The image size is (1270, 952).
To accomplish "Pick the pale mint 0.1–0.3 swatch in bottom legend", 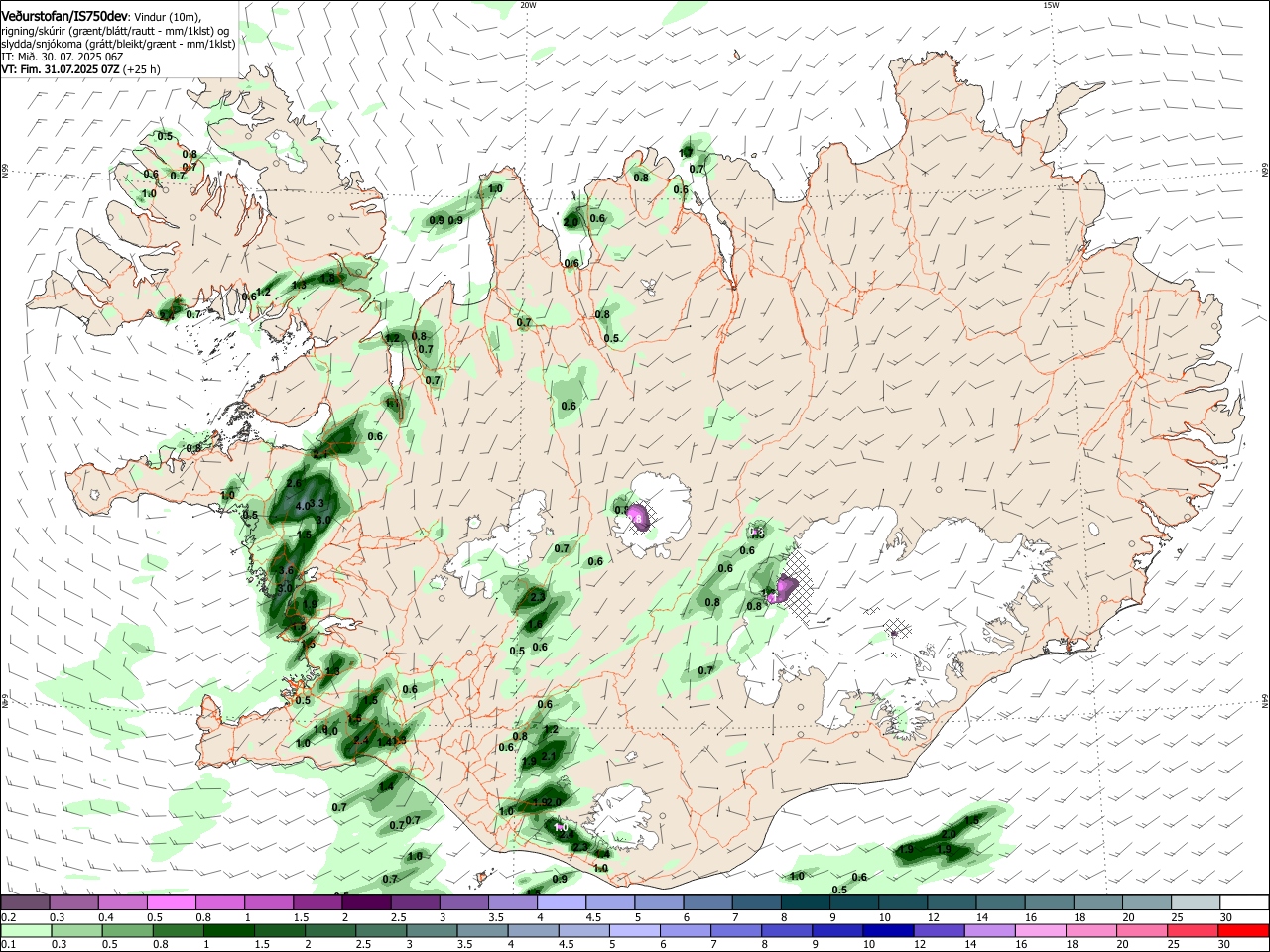I will point(25,932).
